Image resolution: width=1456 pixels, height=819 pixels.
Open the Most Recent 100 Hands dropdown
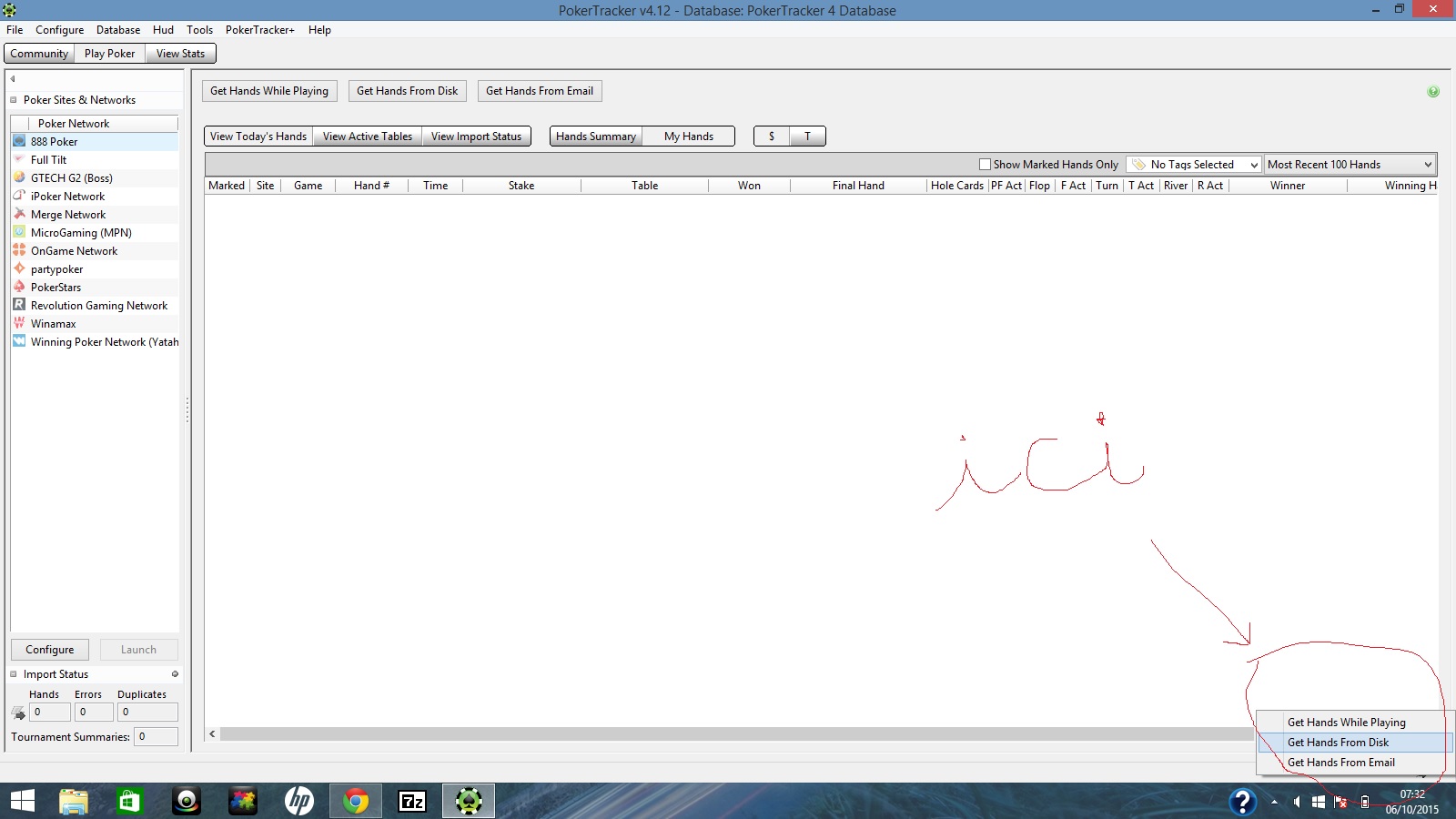pyautogui.click(x=1350, y=165)
